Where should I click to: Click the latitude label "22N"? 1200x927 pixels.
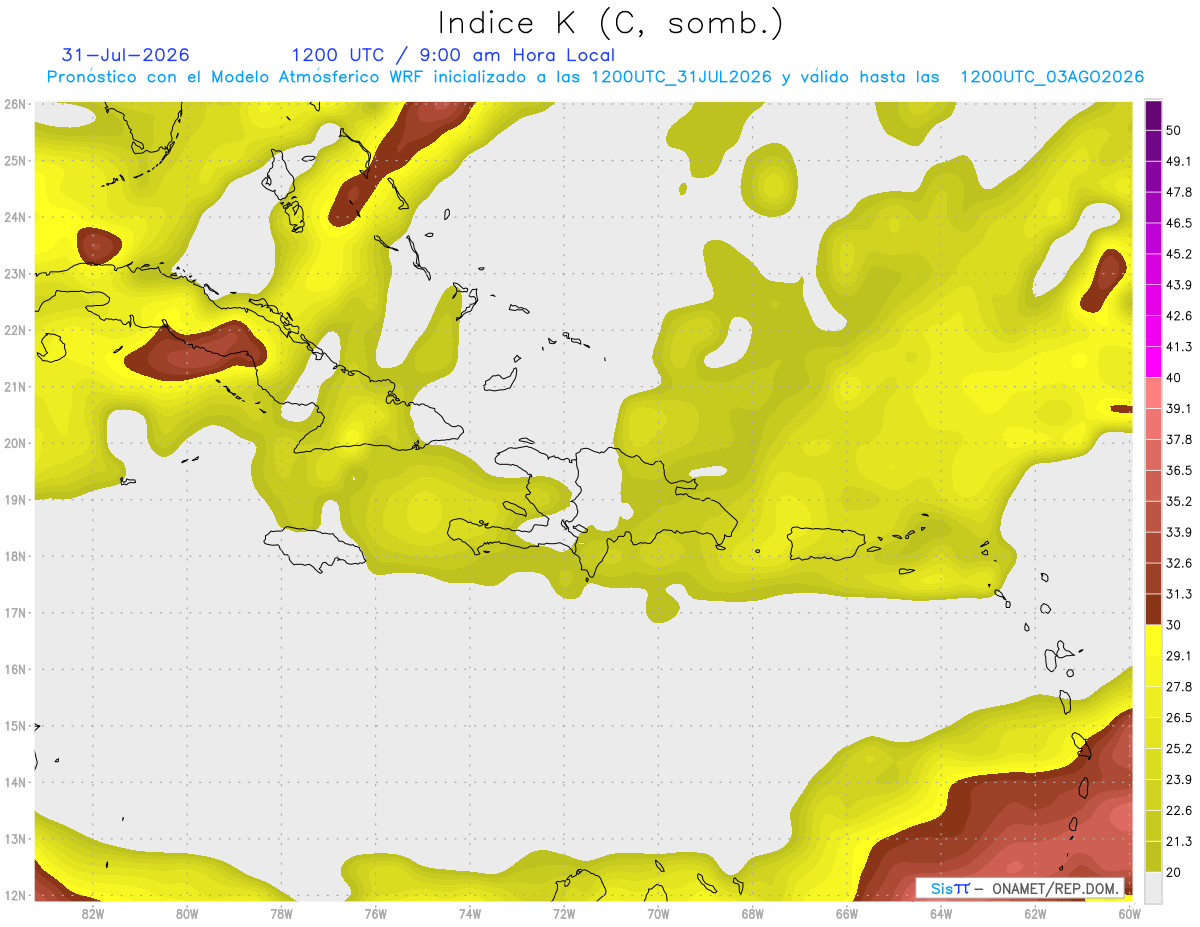coord(15,330)
